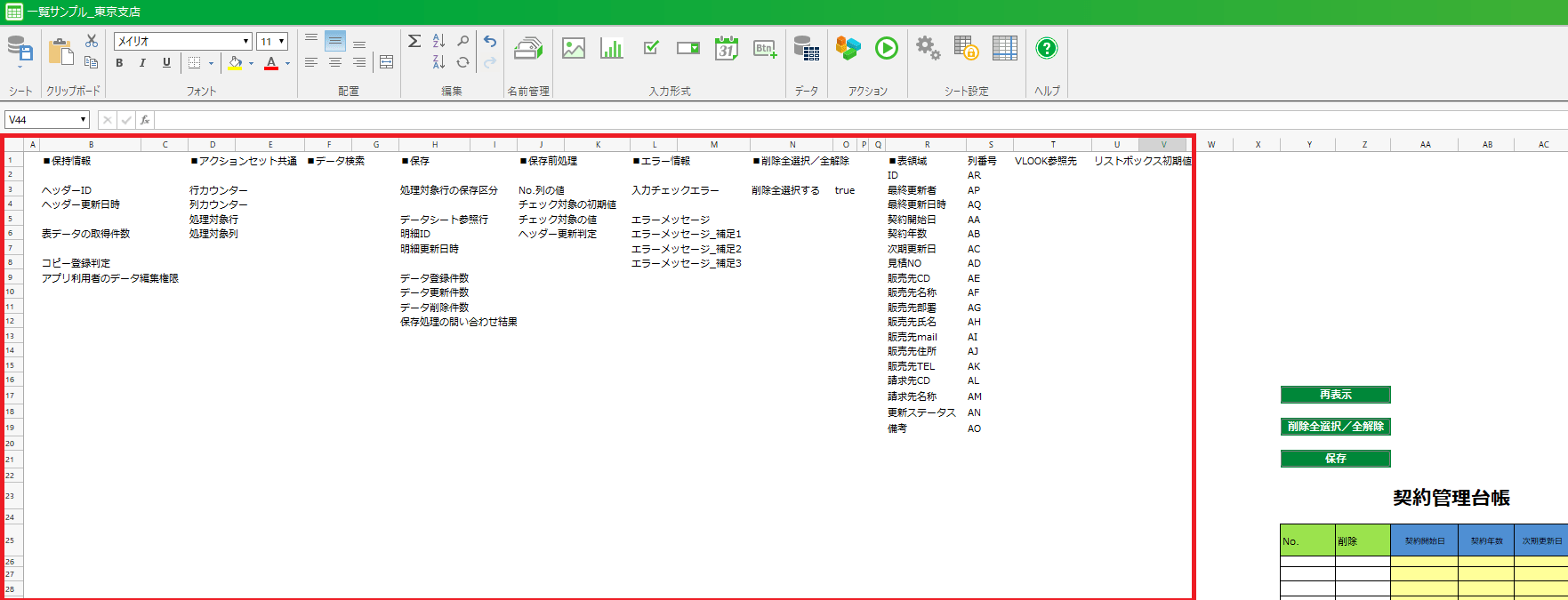Click the 再表示 green button
The width and height of the screenshot is (1568, 600).
point(1335,395)
